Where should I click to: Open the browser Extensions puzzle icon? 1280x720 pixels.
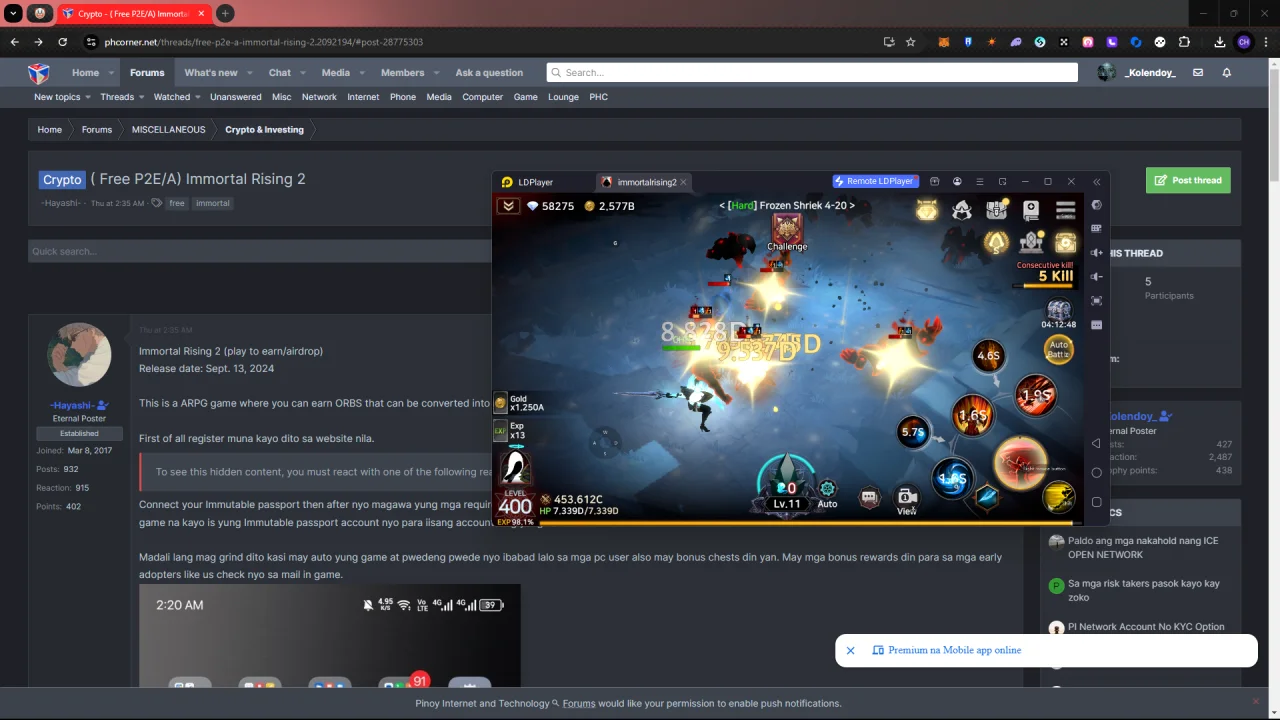coord(1184,42)
